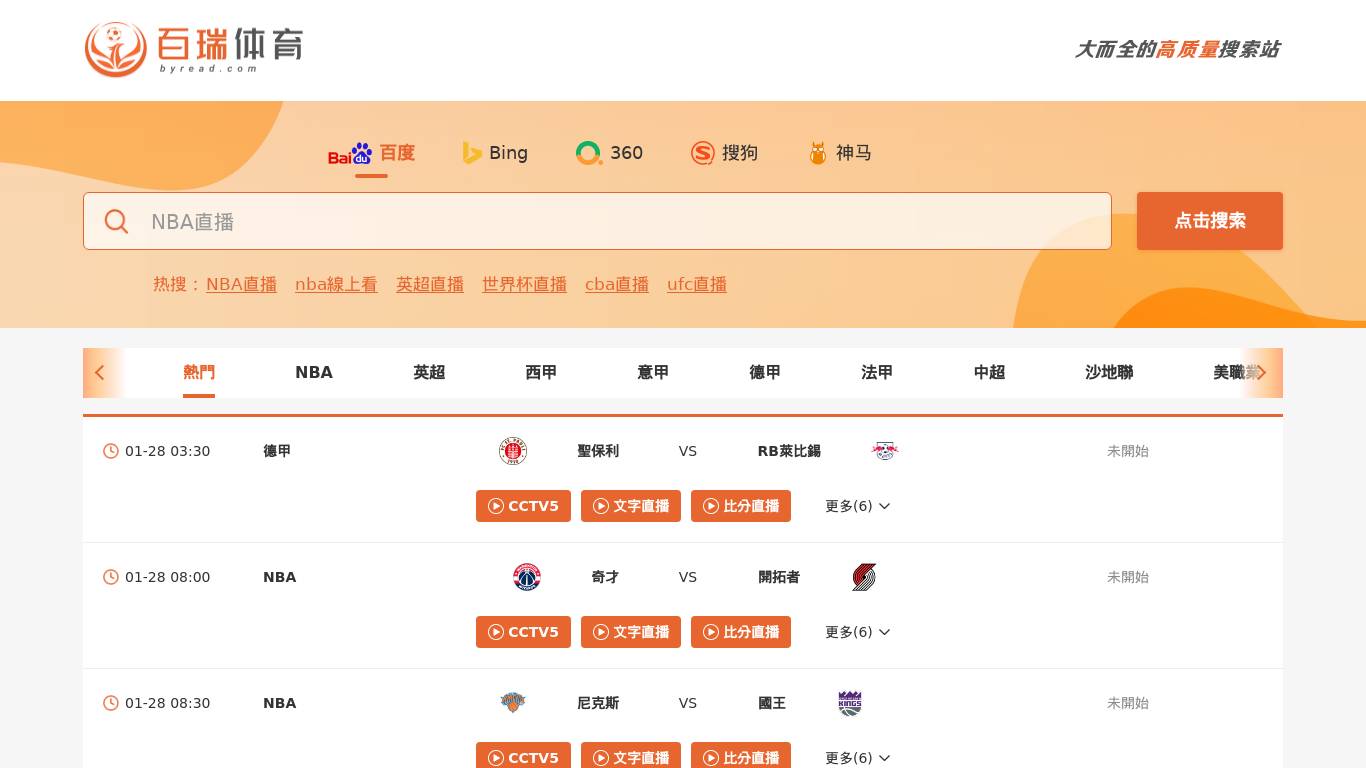Screen dimensions: 1366x768
Task: Click the 聖保利 team logo
Action: pos(513,451)
